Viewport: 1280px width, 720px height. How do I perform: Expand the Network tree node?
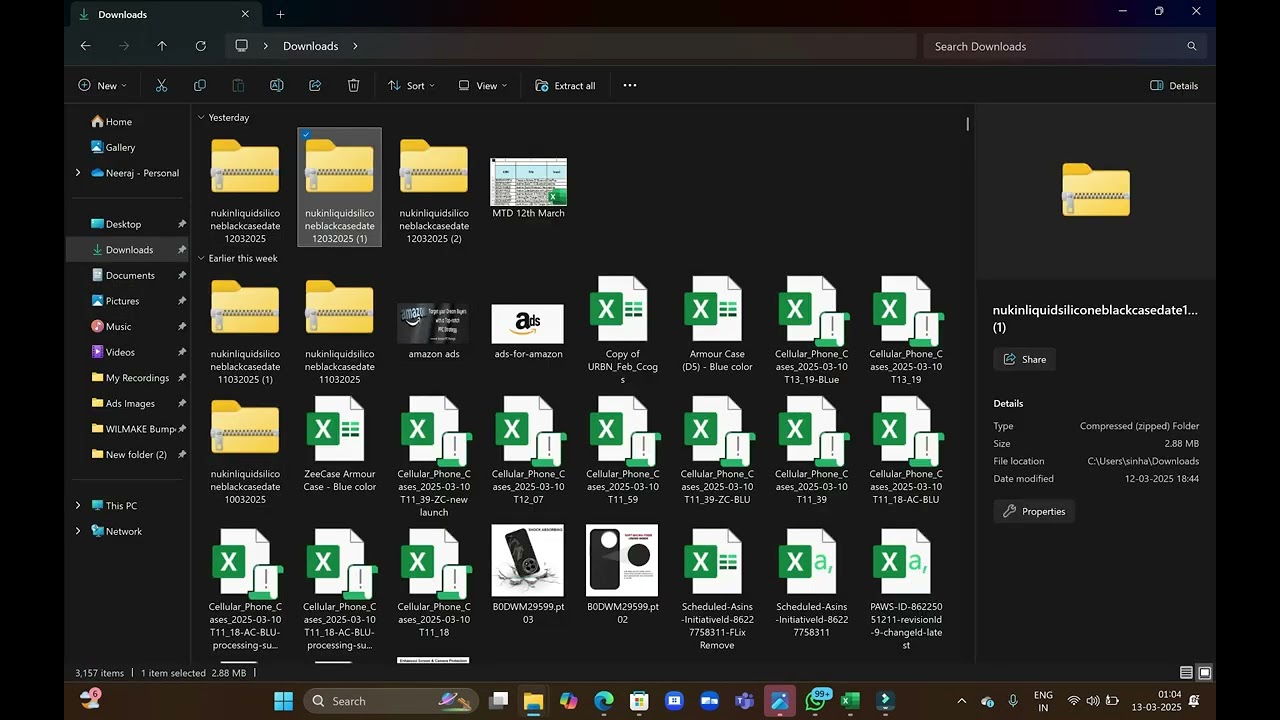(78, 532)
